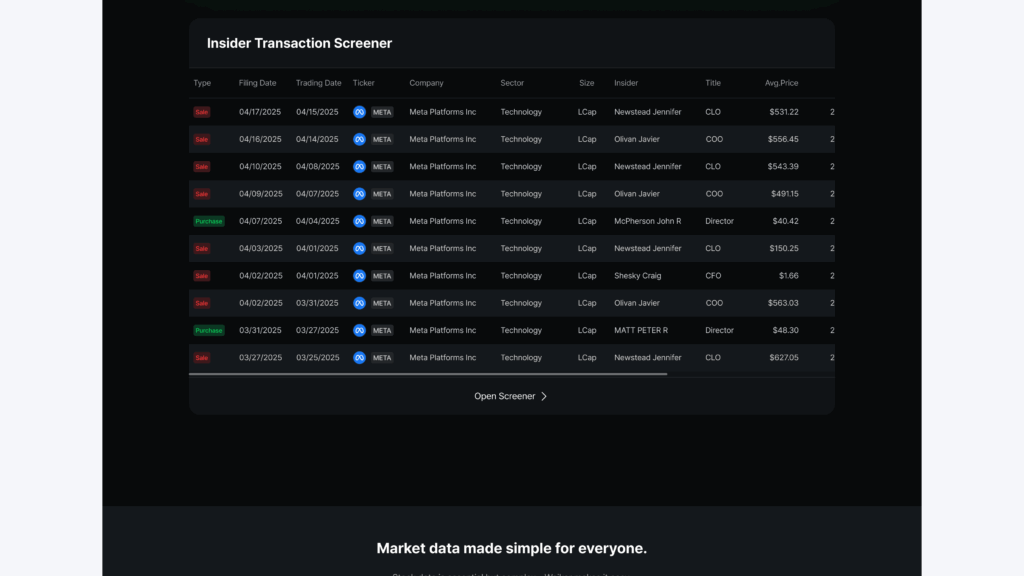Viewport: 1024px width, 576px height.
Task: Click Sale badge in 04/17/2025 row
Action: tap(202, 112)
